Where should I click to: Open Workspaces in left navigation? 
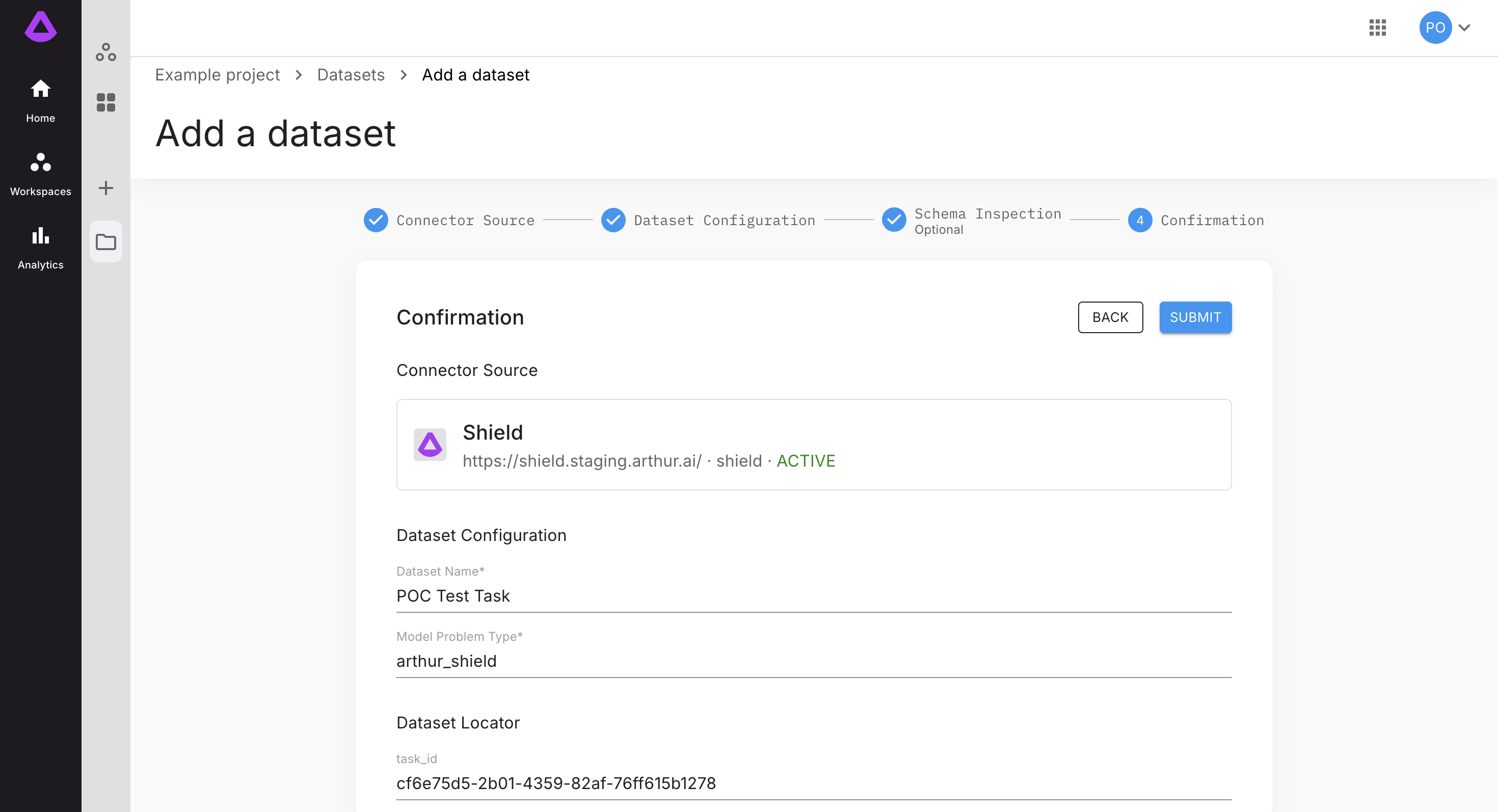40,174
